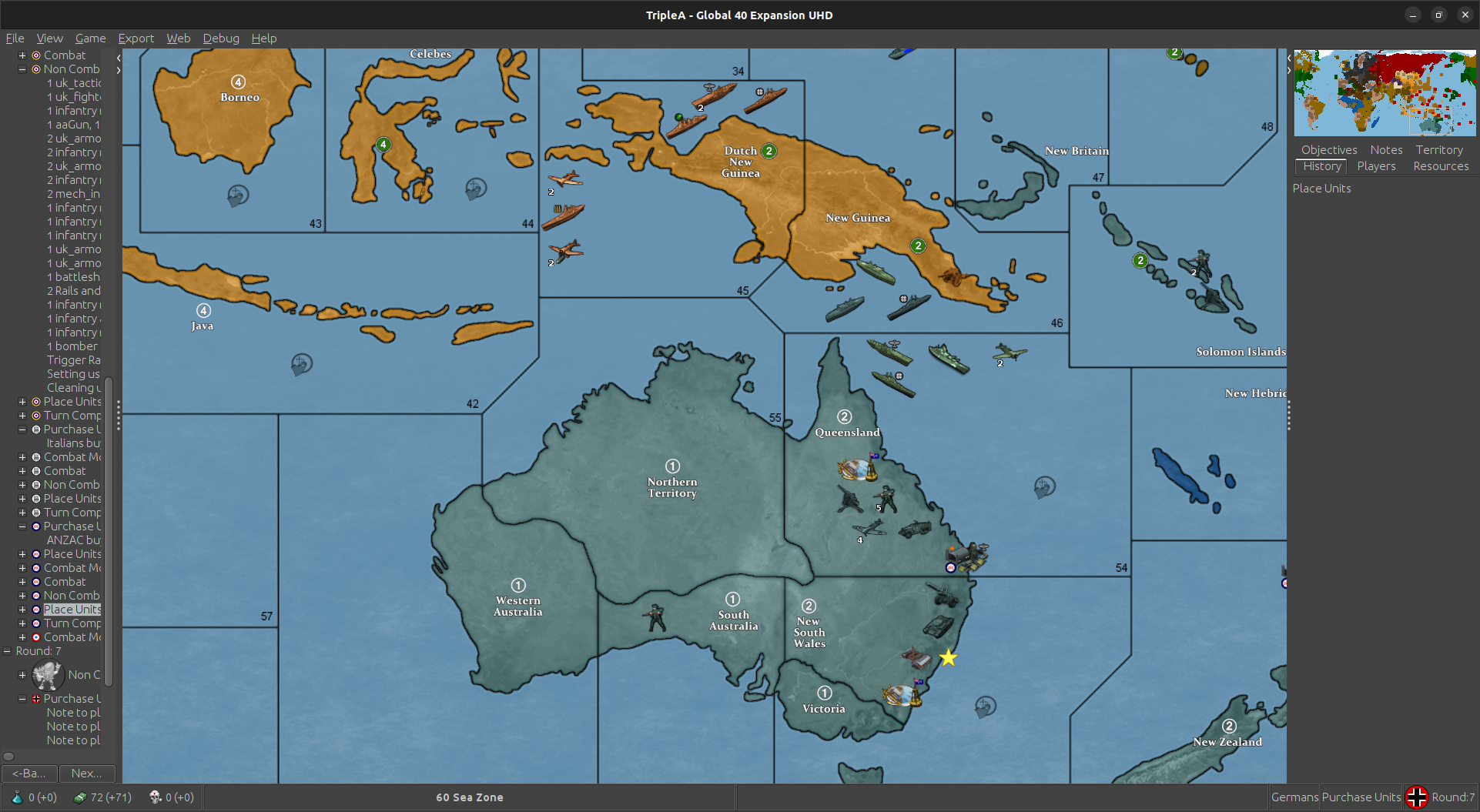Screen dimensions: 1480x812
Task: Open the Export menu
Action: 136,38
